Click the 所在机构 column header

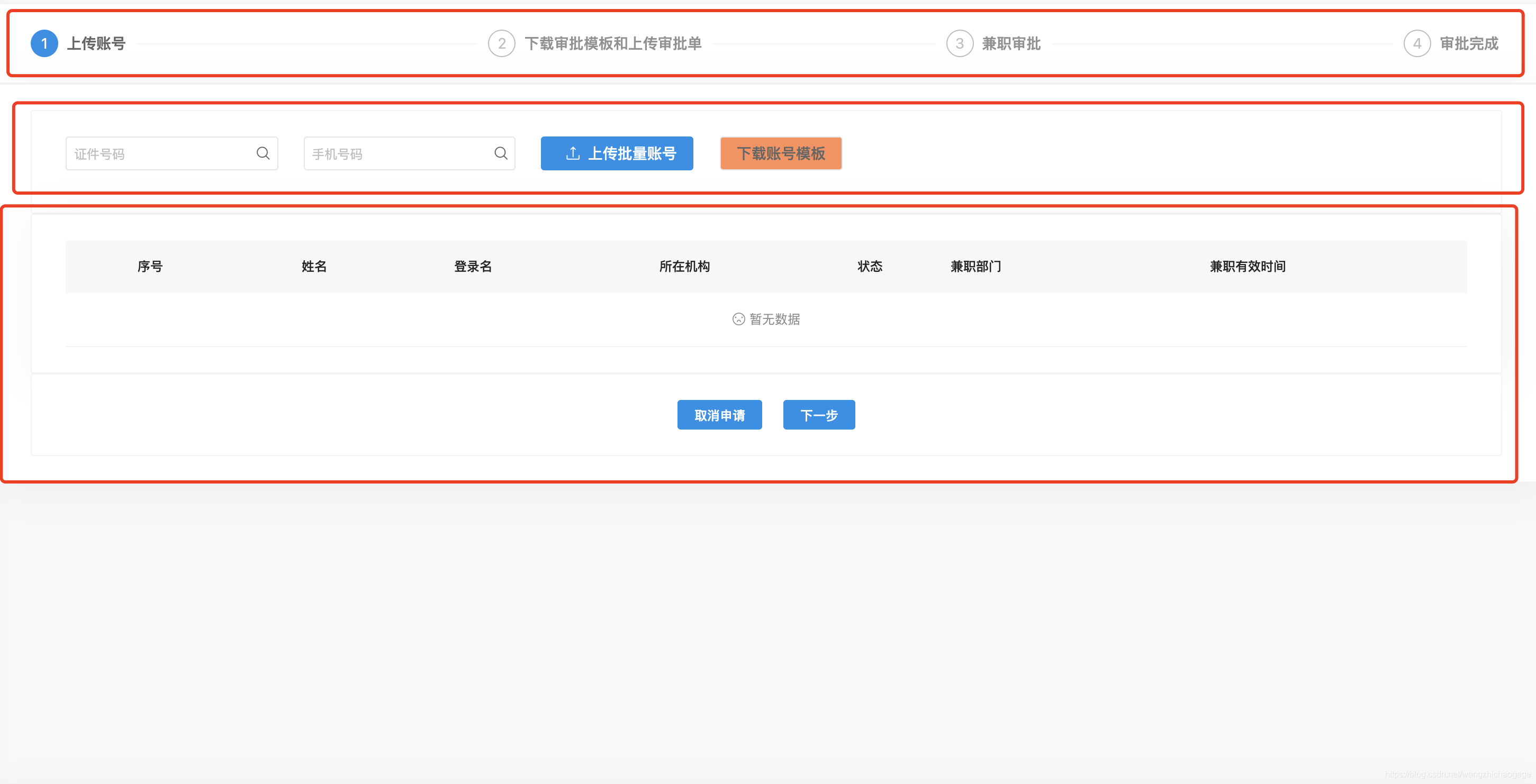tap(684, 266)
